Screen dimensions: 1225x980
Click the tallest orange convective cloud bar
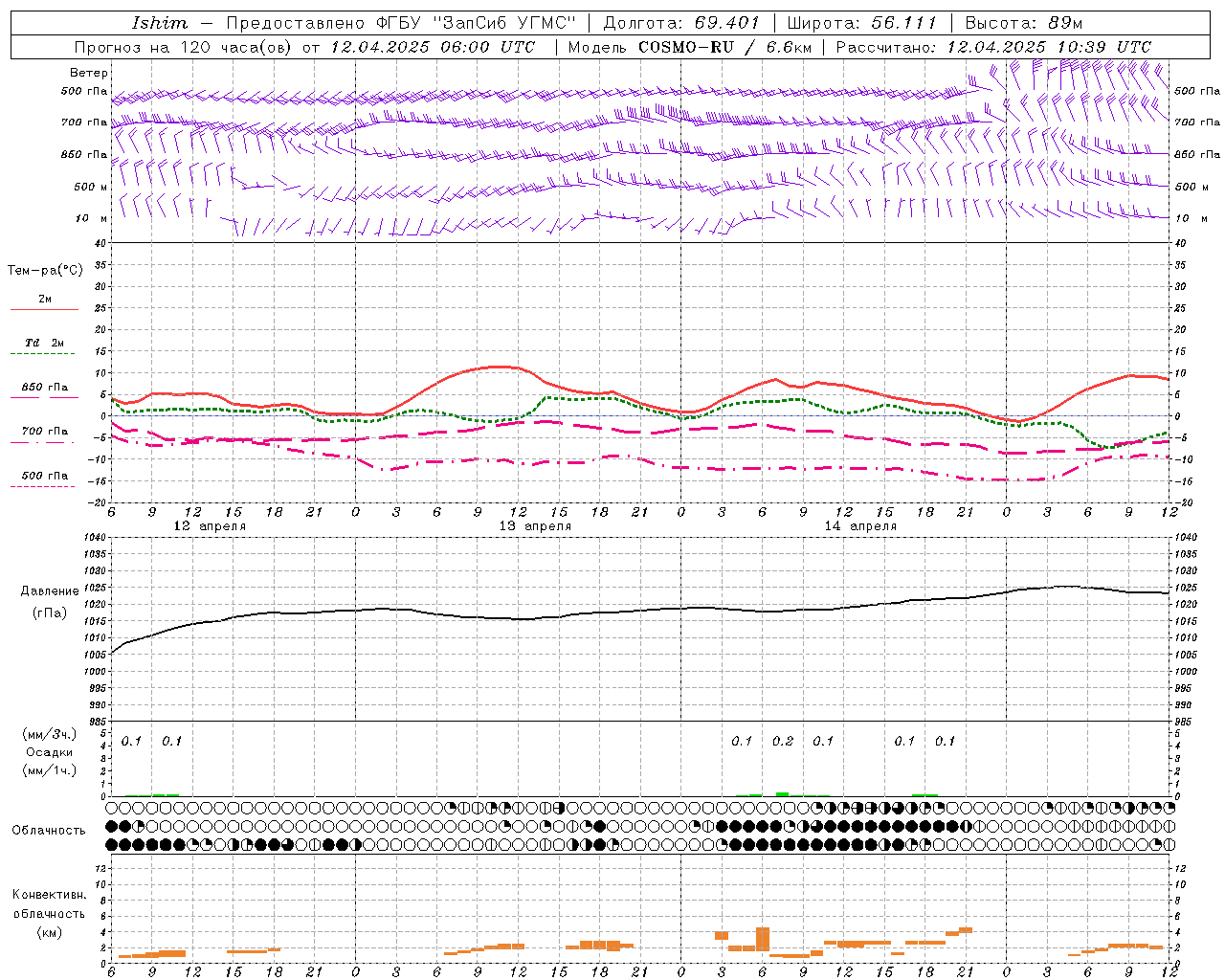763,939
